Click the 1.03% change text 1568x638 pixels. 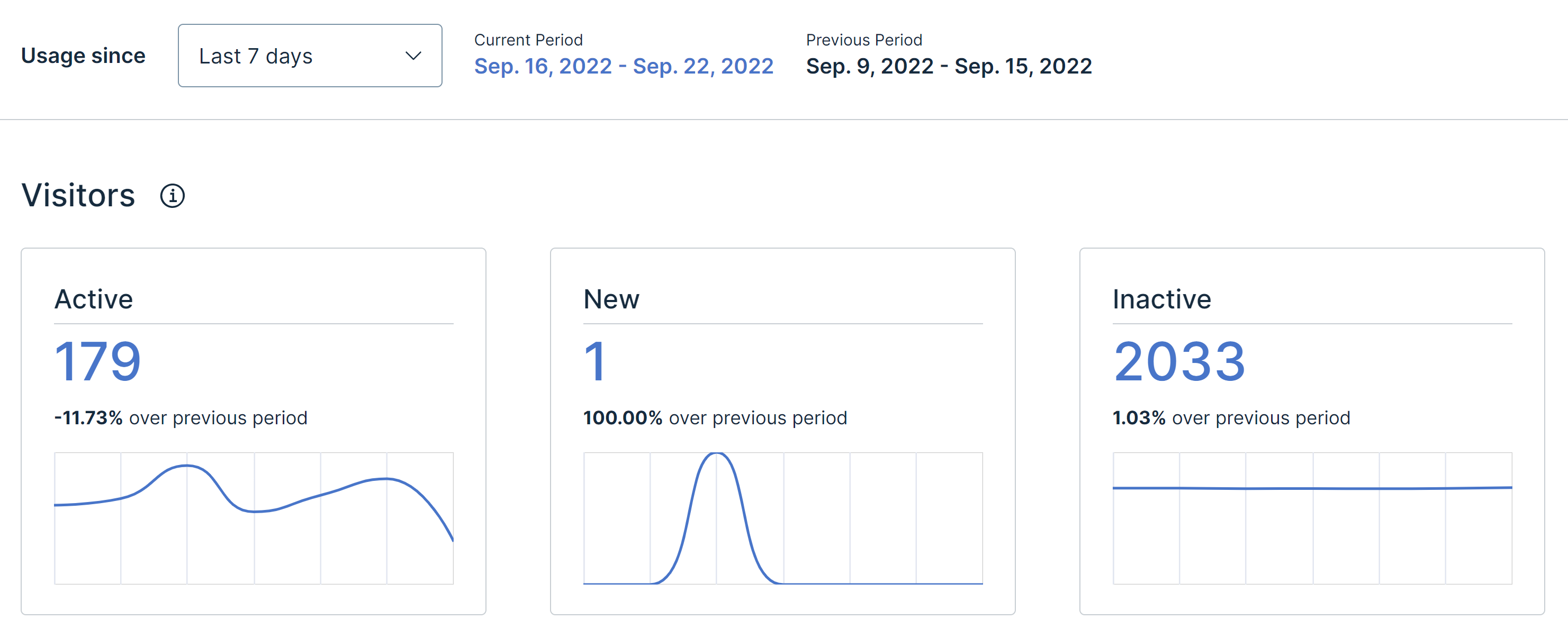pyautogui.click(x=1139, y=418)
